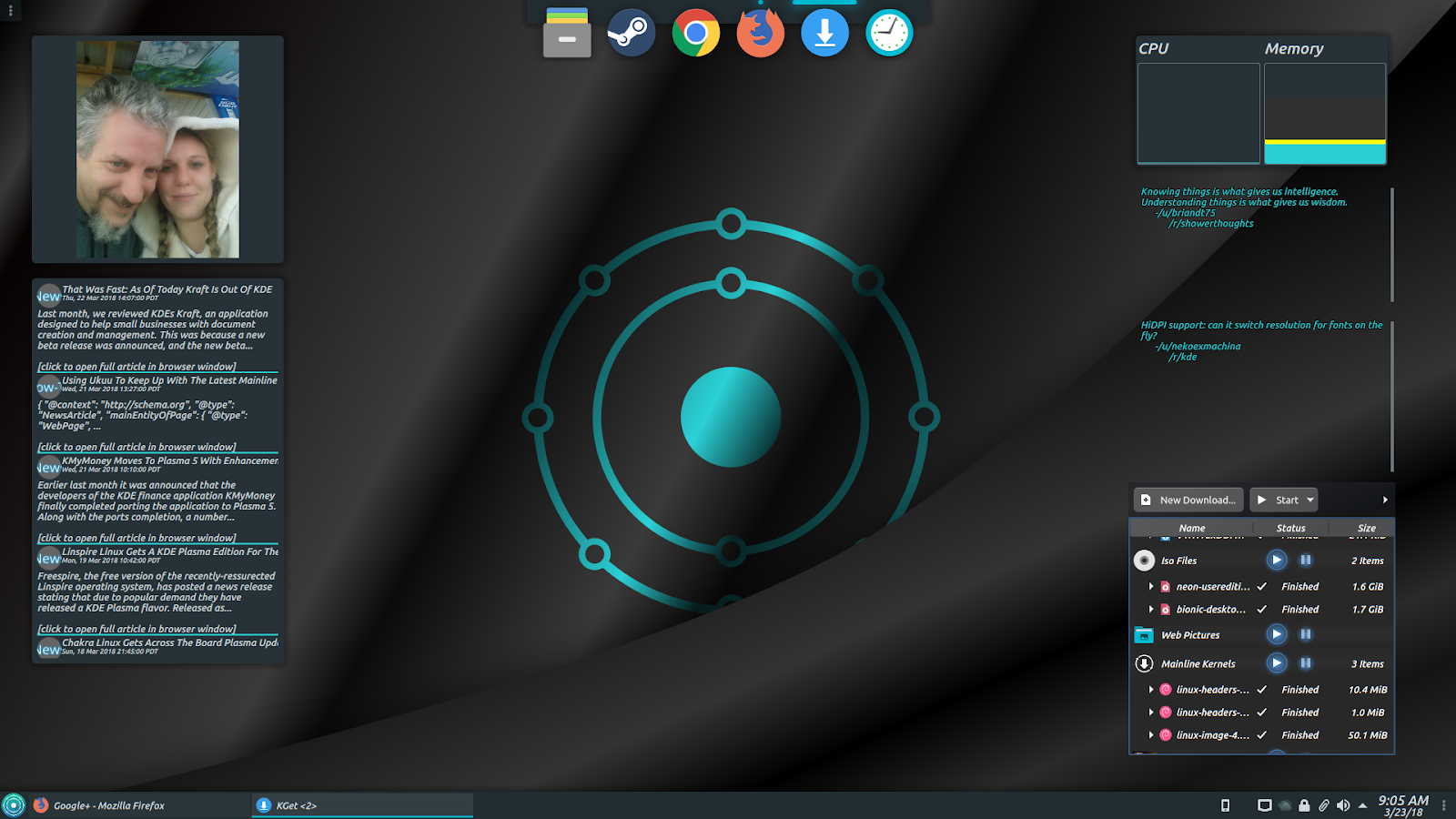Open Ukuu article in browser link
Image resolution: width=1456 pixels, height=819 pixels.
click(136, 447)
